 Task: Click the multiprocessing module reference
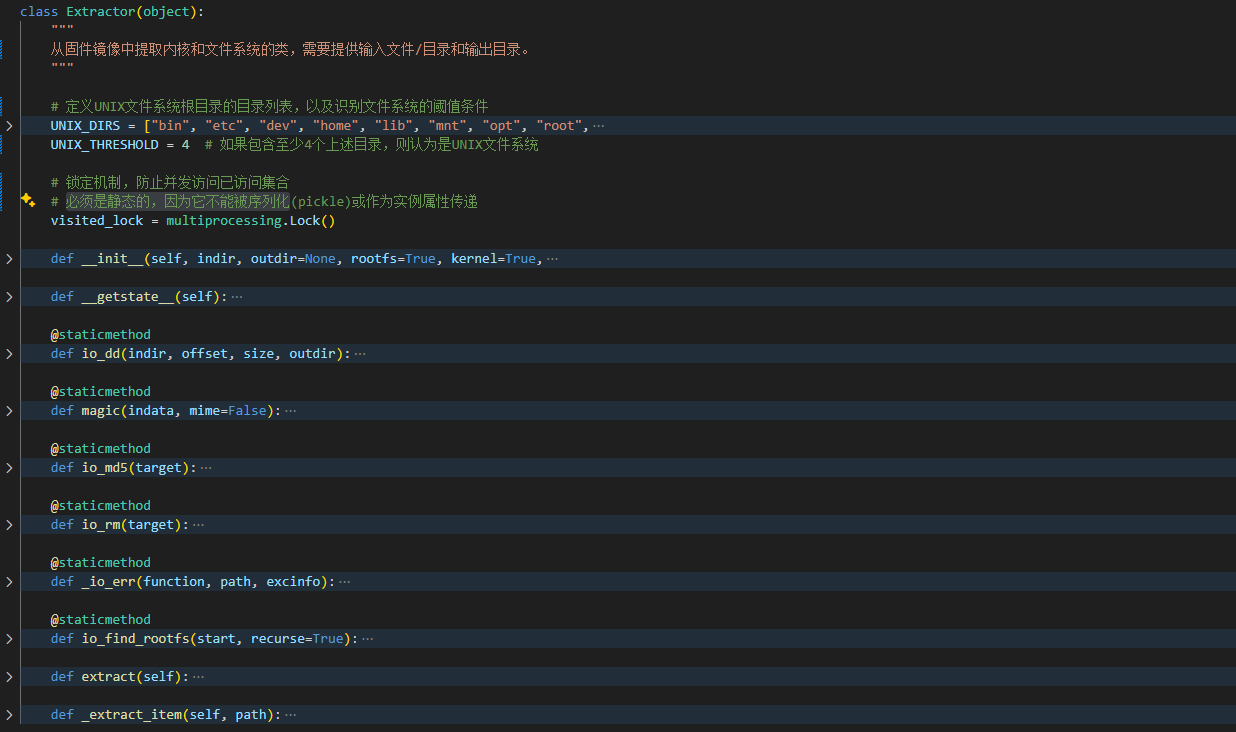[224, 221]
